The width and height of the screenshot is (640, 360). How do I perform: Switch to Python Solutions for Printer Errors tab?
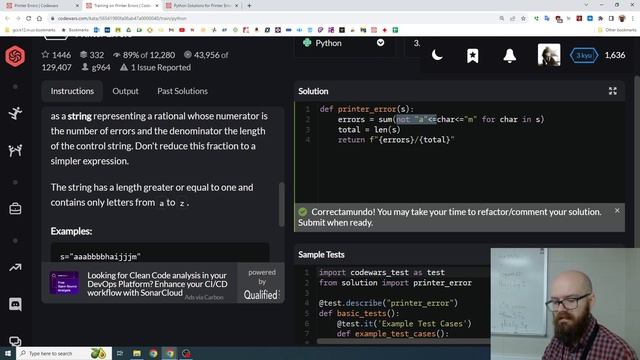pos(202,6)
